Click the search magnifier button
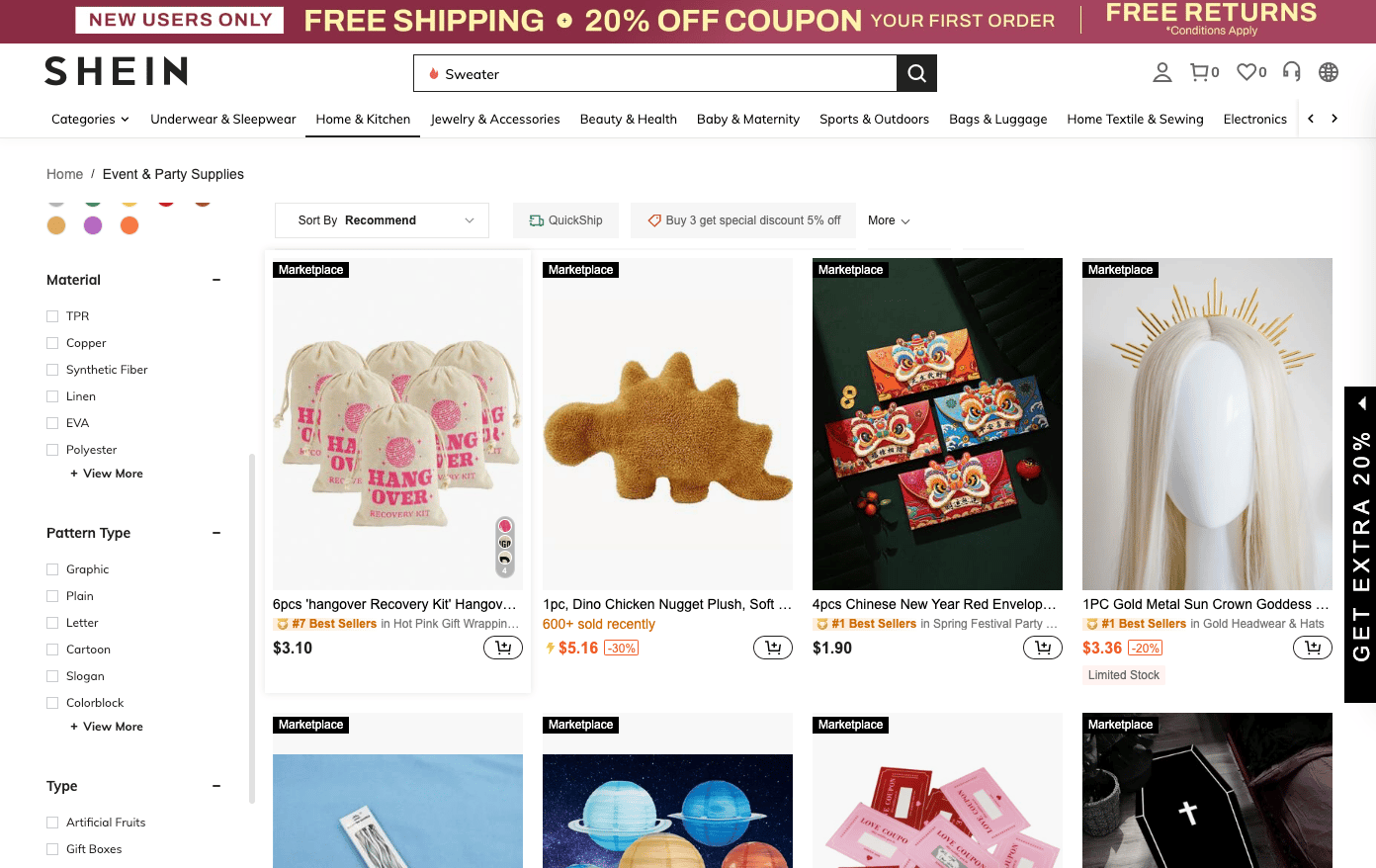 click(916, 73)
